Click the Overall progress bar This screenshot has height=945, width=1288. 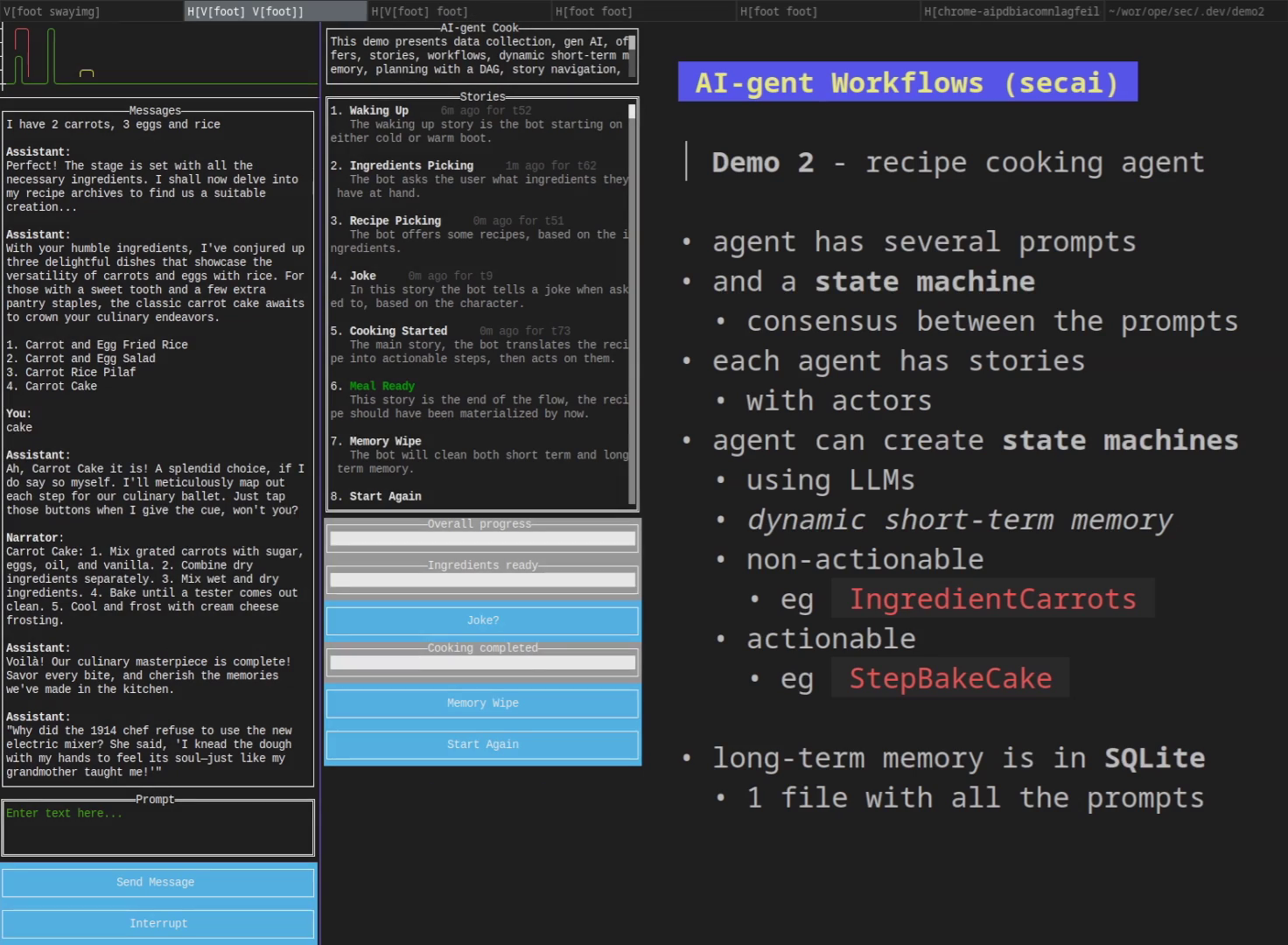tap(482, 539)
